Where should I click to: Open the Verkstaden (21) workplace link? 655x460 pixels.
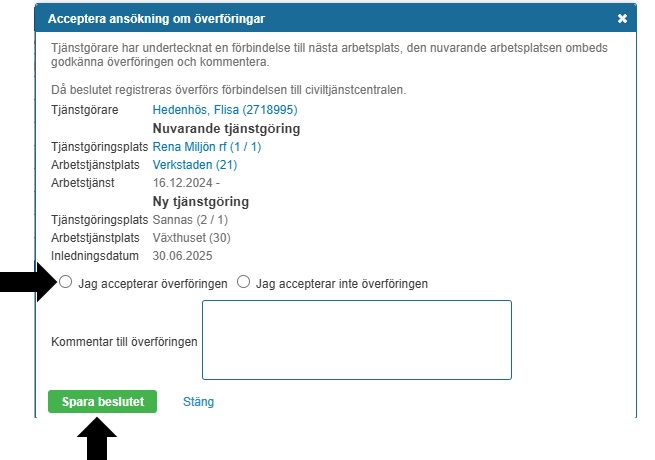(x=194, y=164)
